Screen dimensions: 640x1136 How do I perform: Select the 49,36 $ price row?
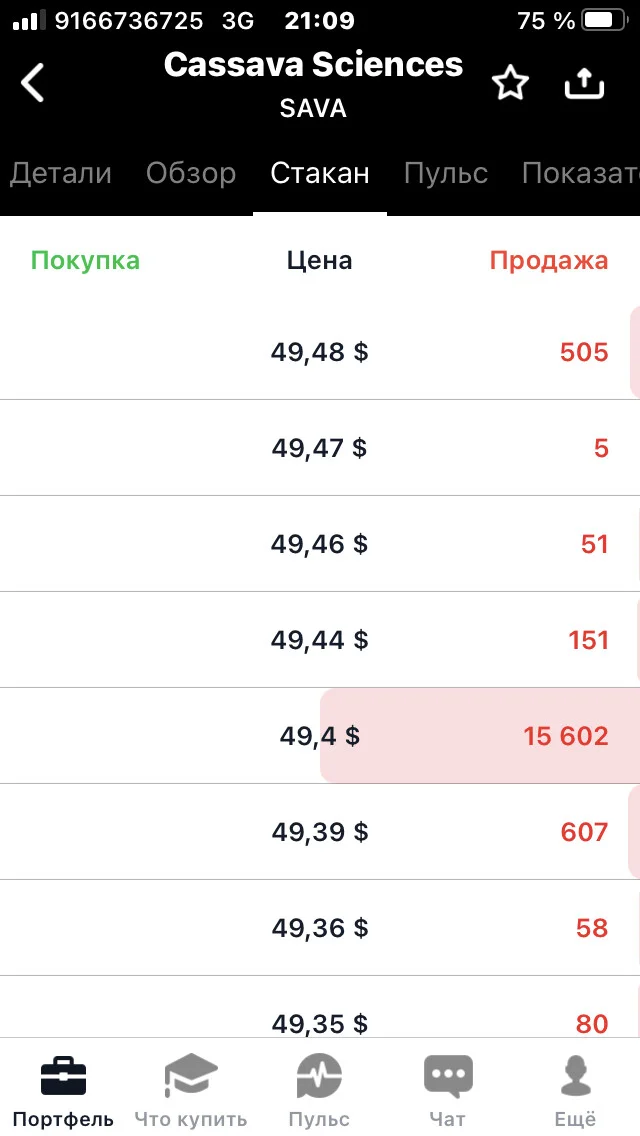320,927
